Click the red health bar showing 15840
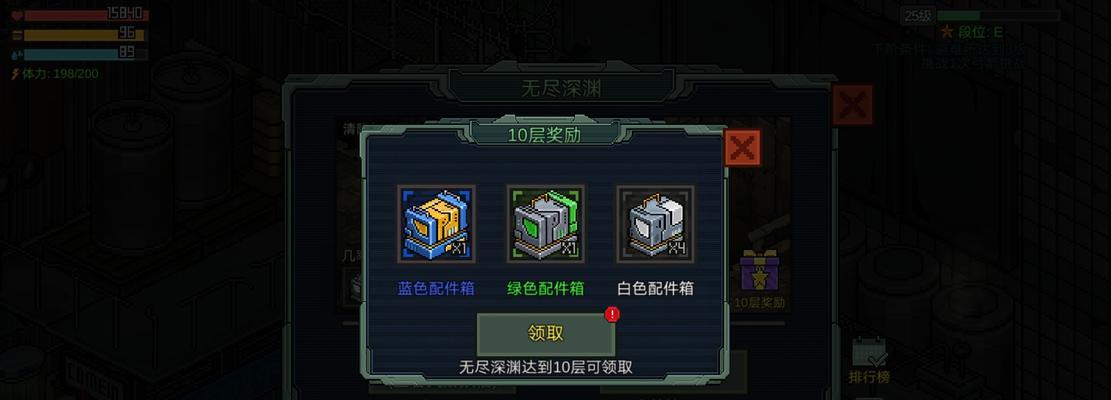Image resolution: width=1111 pixels, height=400 pixels. coord(86,15)
